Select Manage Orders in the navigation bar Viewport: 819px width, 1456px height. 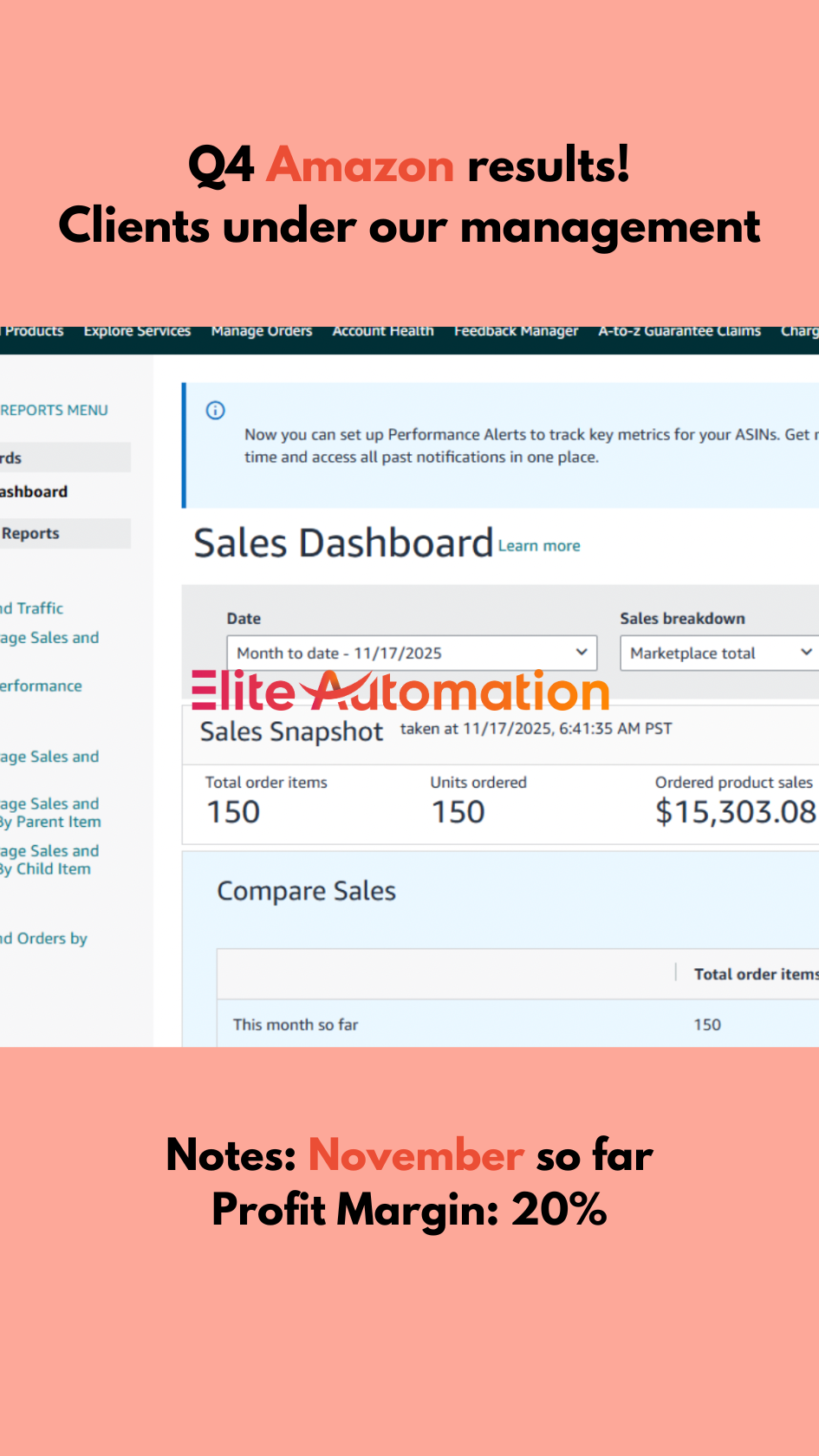pos(261,332)
